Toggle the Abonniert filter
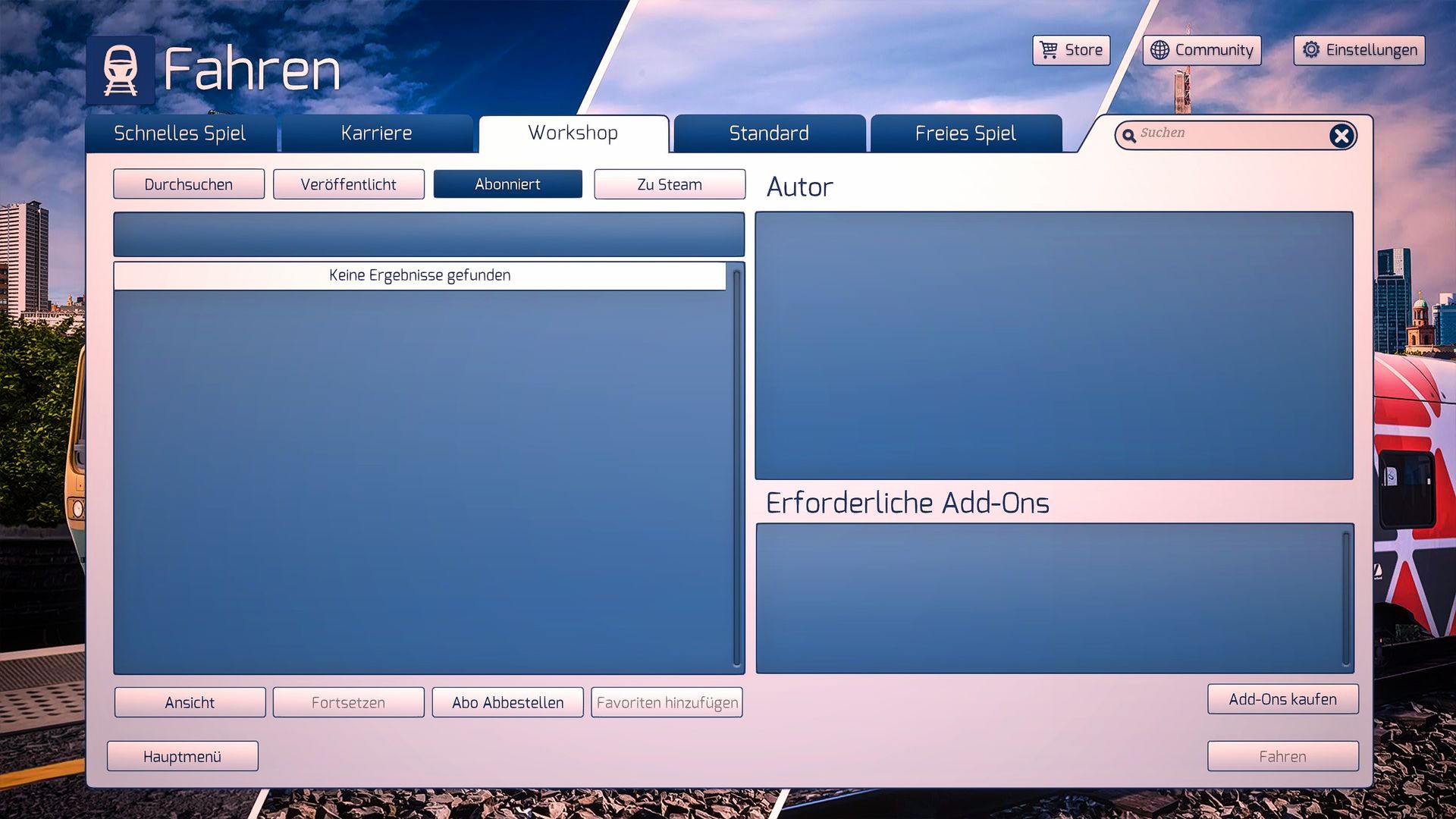Viewport: 1456px width, 819px height. pyautogui.click(x=507, y=184)
